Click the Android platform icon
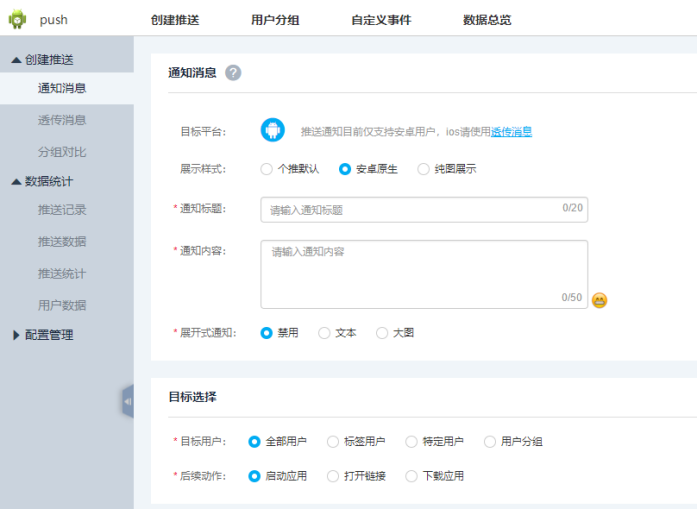Viewport: 698px width, 510px height. [273, 130]
